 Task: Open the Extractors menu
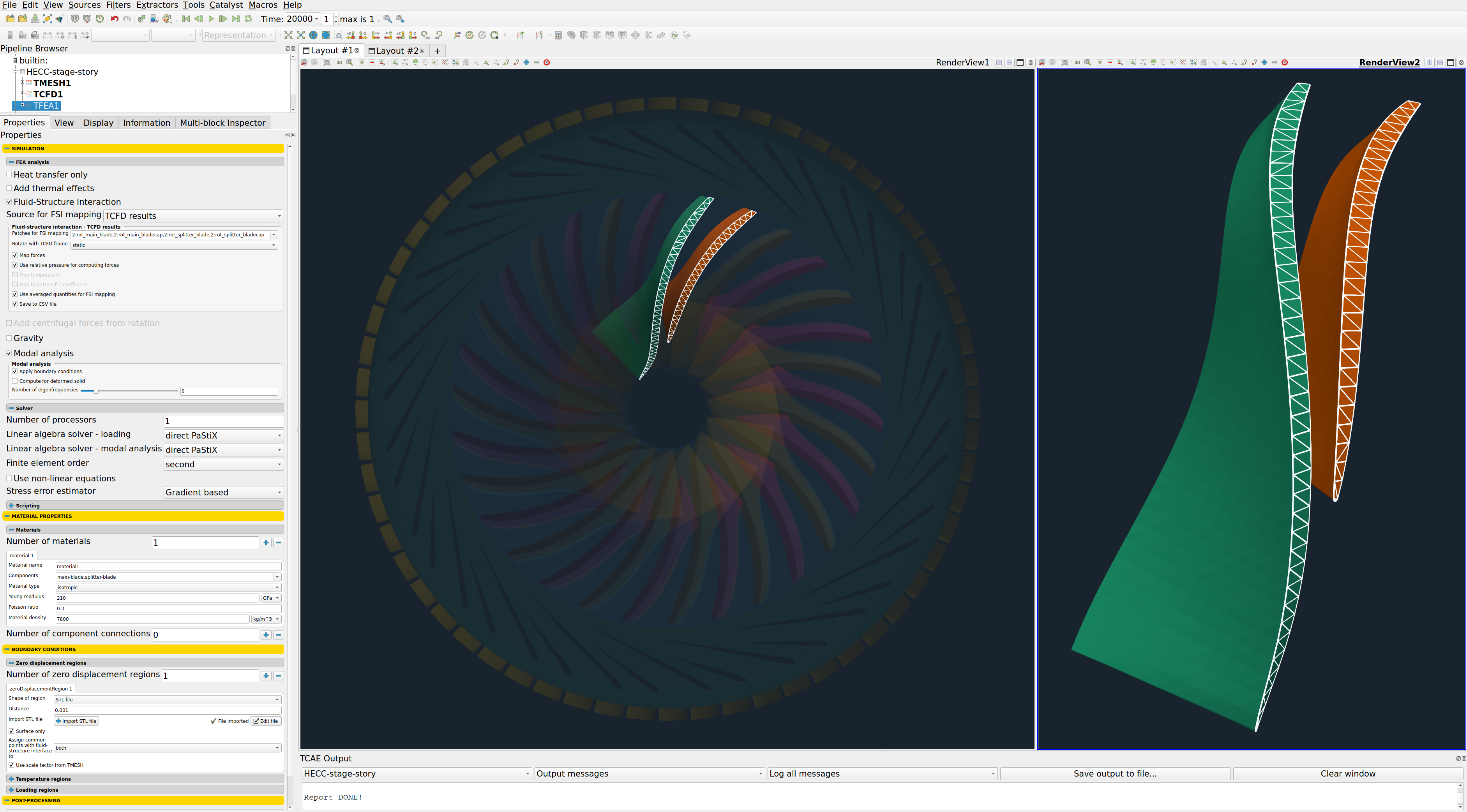click(157, 5)
